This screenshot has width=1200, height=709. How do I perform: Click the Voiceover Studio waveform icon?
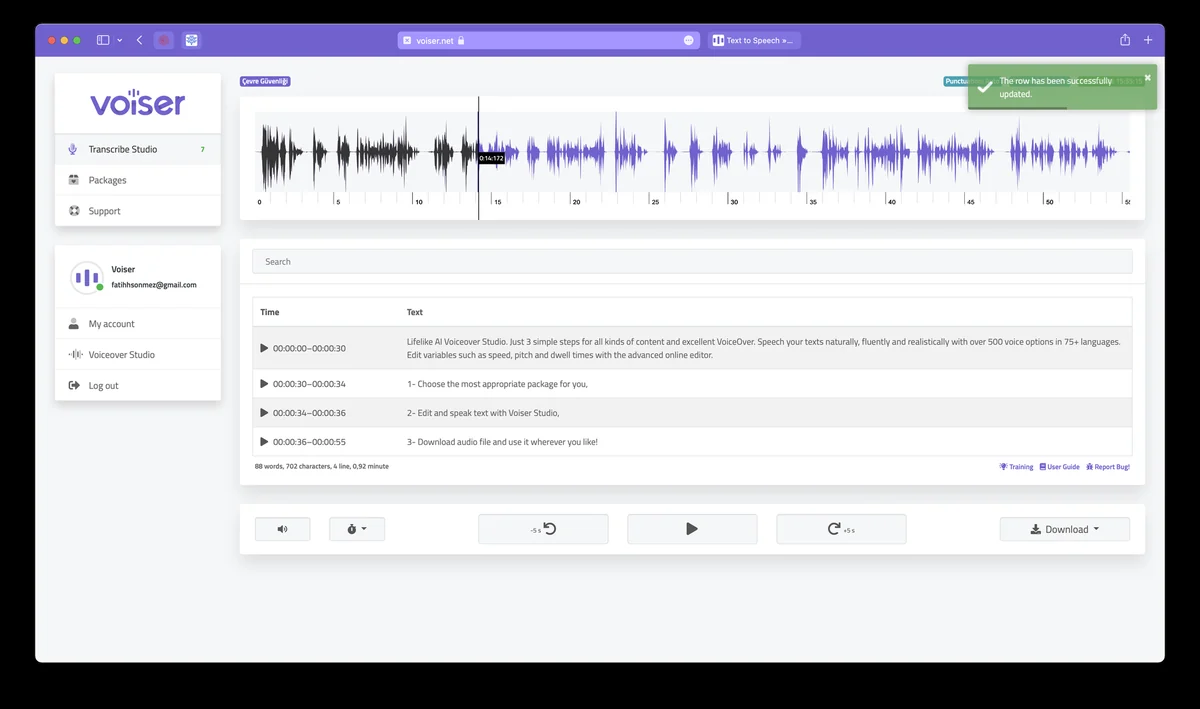74,355
